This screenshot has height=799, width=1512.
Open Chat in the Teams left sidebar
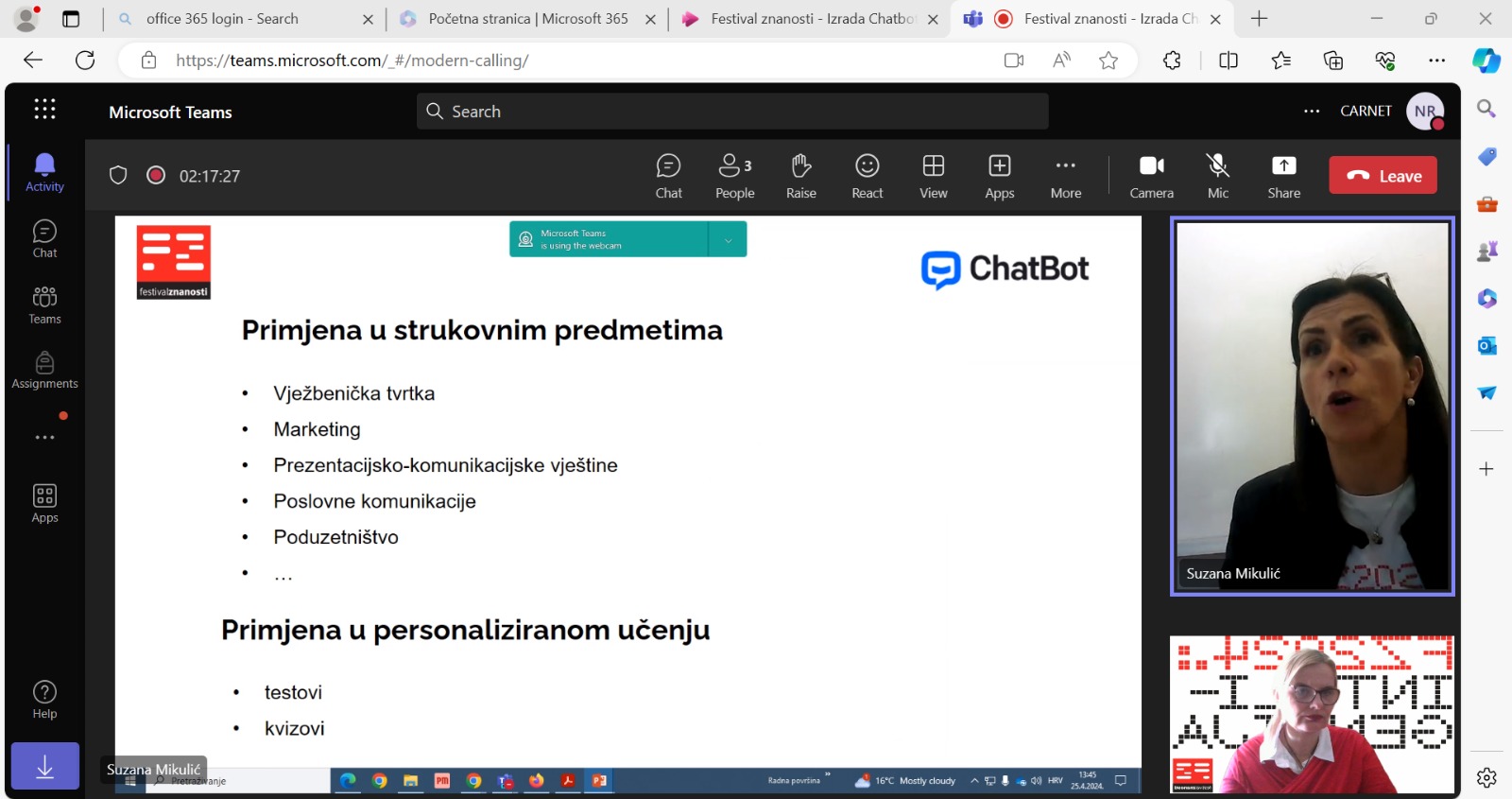click(44, 239)
